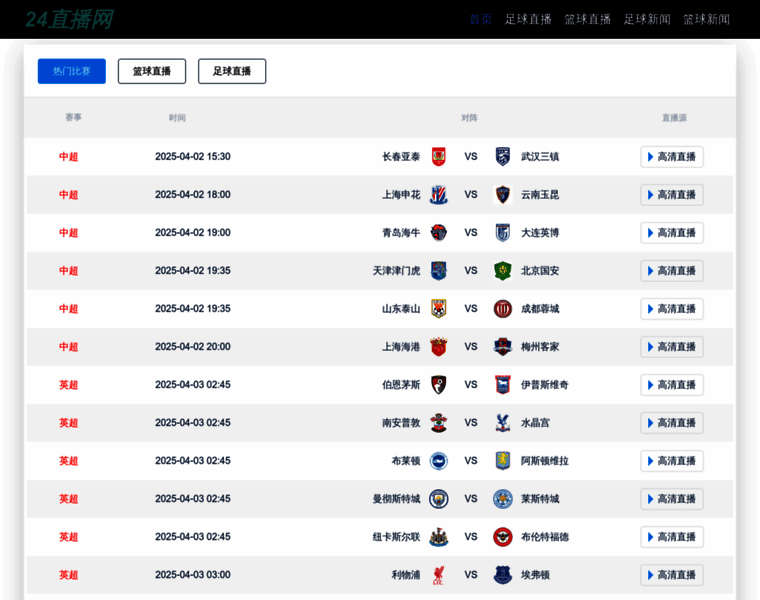760x600 pixels.
Task: Click the time 2025-04-02 19:00
Action: [193, 233]
